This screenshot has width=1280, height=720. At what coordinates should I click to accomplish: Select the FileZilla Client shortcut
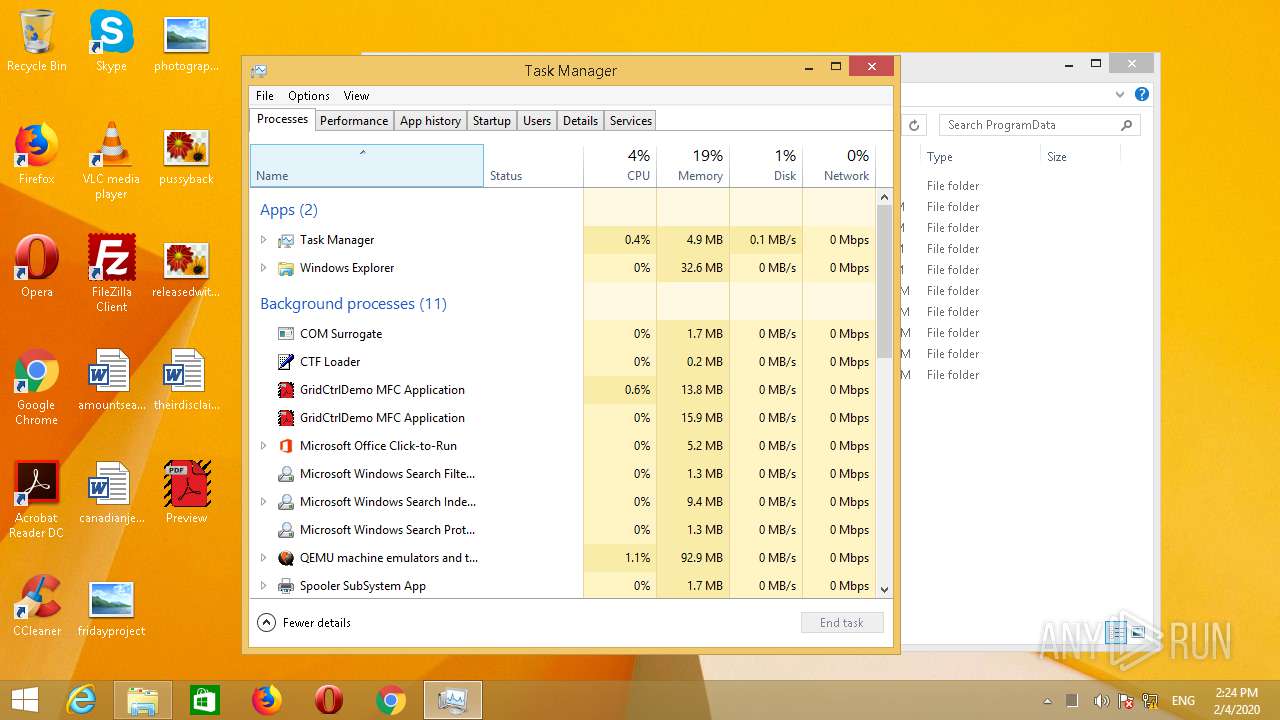(111, 273)
